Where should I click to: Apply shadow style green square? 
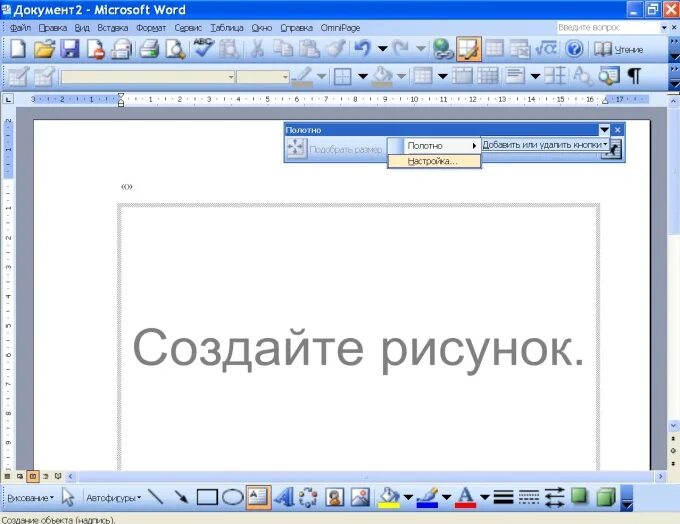[x=580, y=496]
